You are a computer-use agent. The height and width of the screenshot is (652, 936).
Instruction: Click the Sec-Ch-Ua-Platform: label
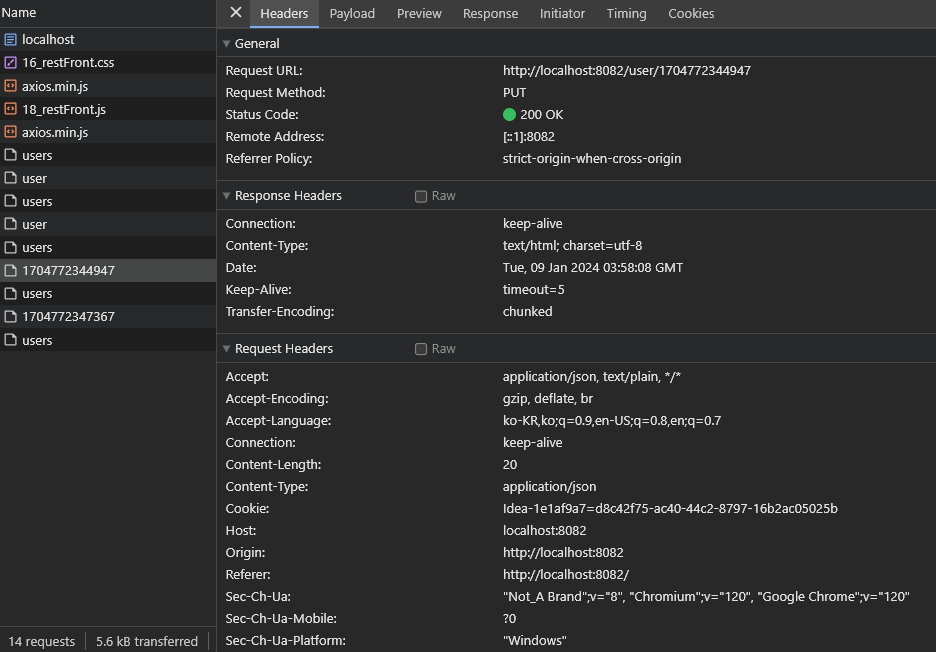285,641
